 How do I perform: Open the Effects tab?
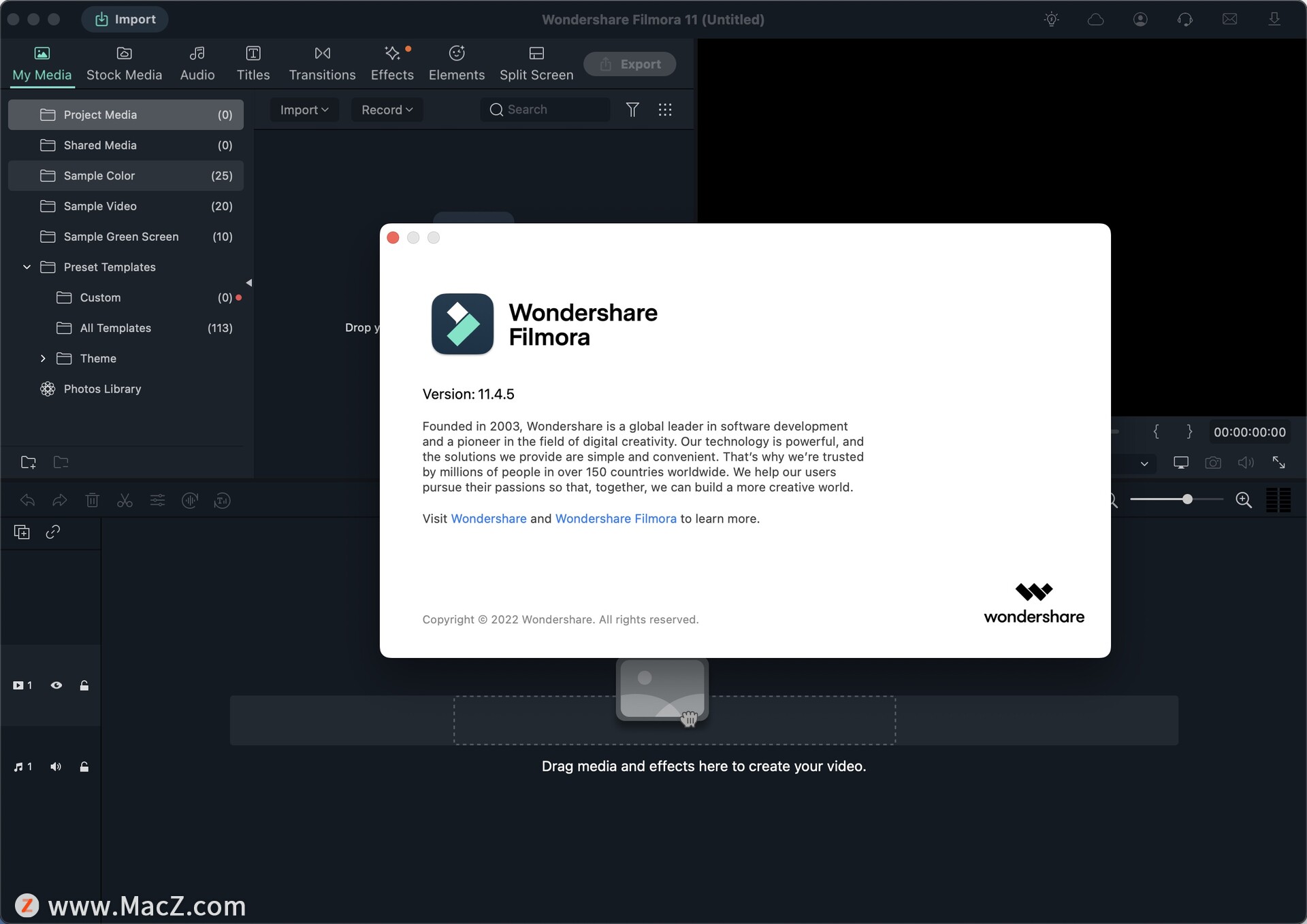[x=392, y=64]
